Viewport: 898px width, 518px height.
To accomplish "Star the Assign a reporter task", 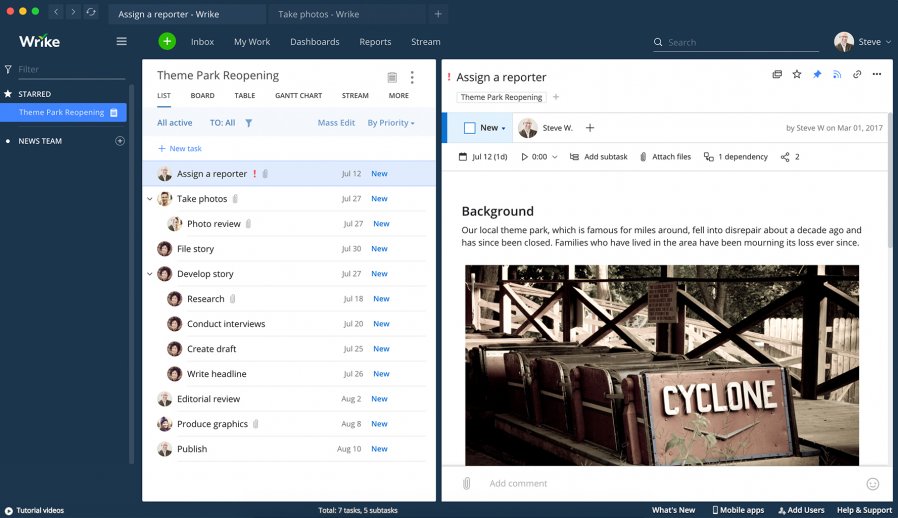I will 797,74.
